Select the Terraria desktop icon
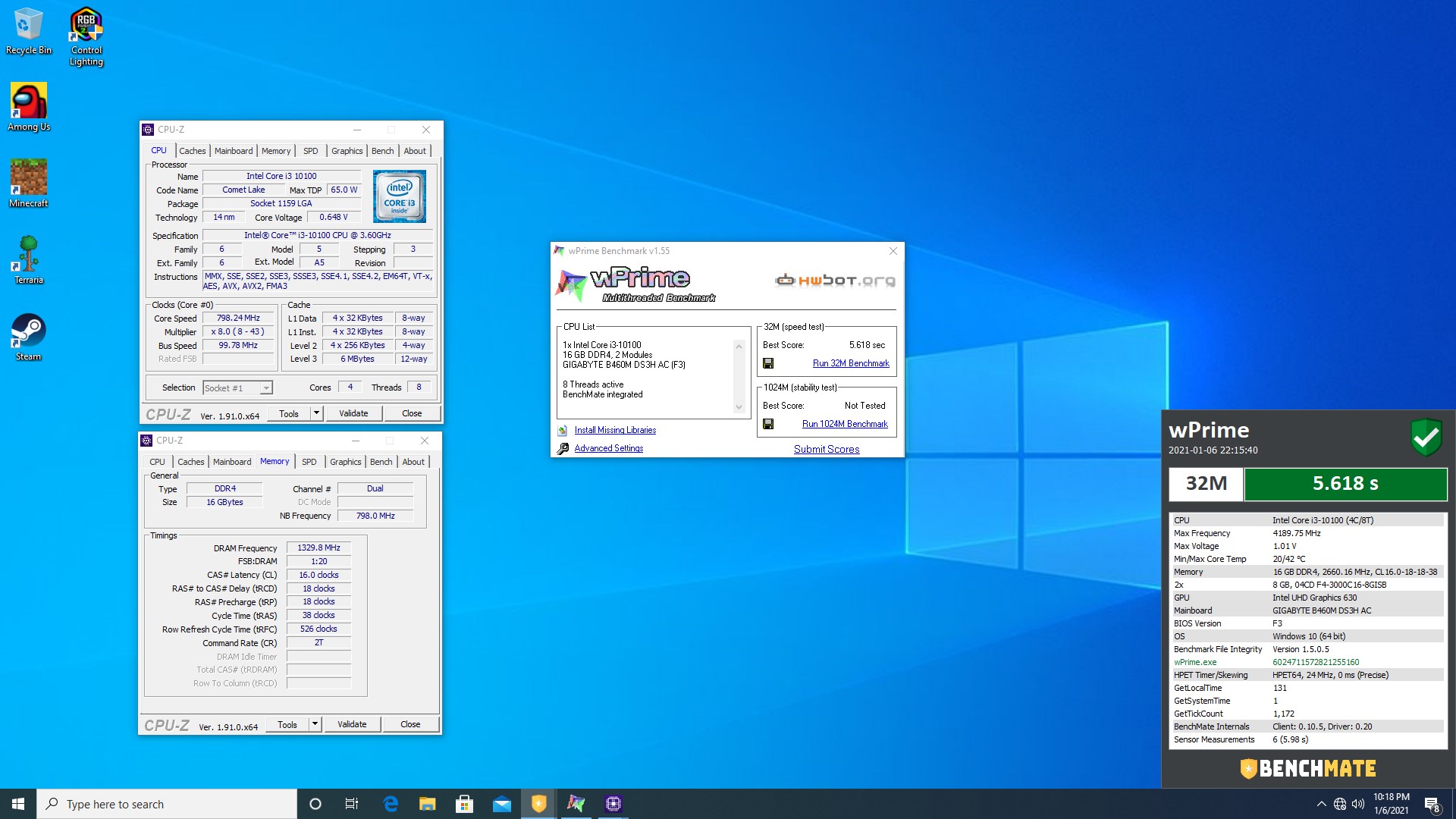Screen dimensions: 1456x819 (29, 259)
